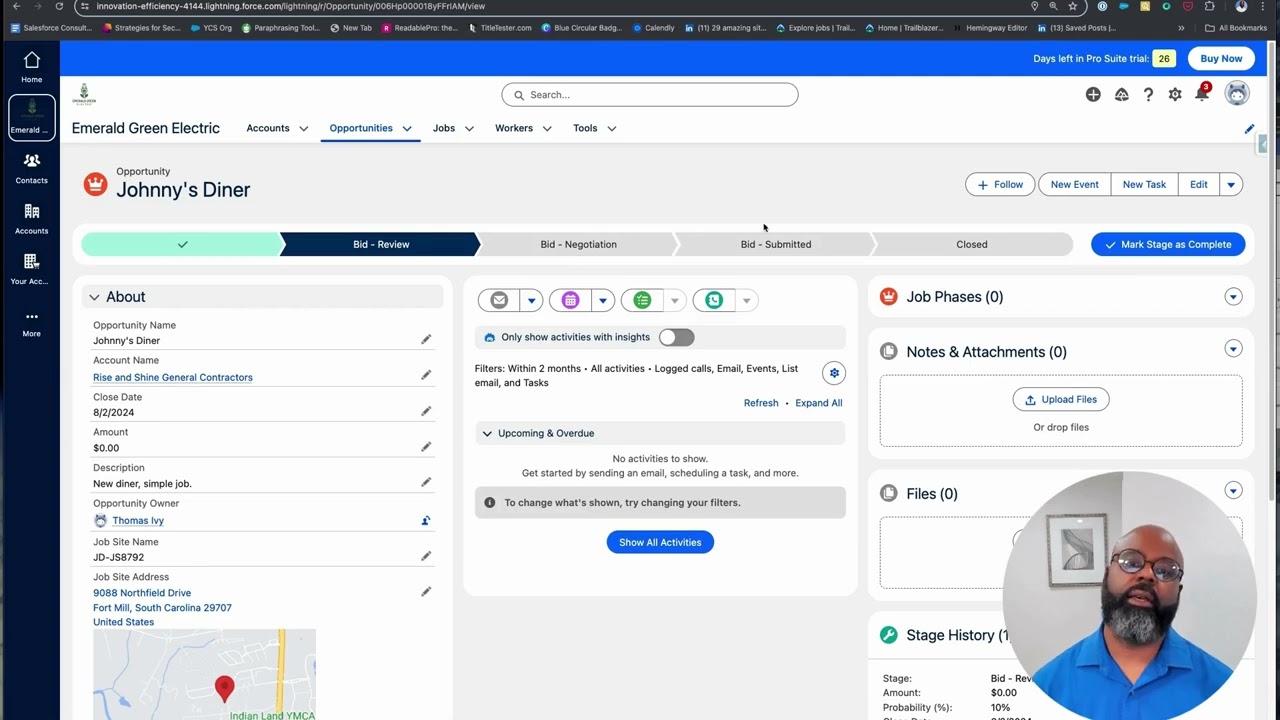This screenshot has height=720, width=1280.
Task: Click Upload Files in Notes & Attachments
Action: [x=1061, y=399]
